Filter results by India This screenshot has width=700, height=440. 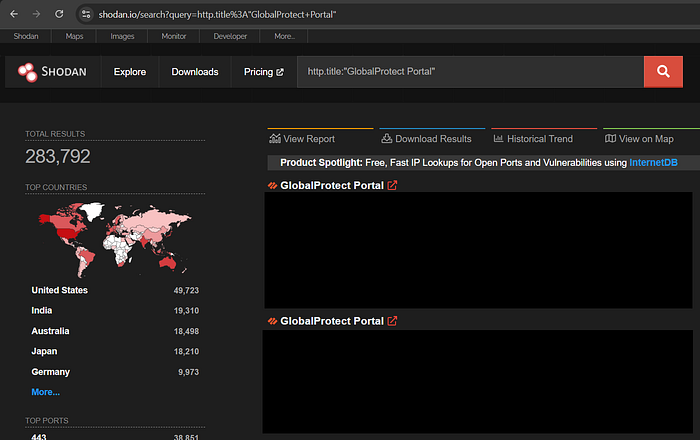pos(42,310)
